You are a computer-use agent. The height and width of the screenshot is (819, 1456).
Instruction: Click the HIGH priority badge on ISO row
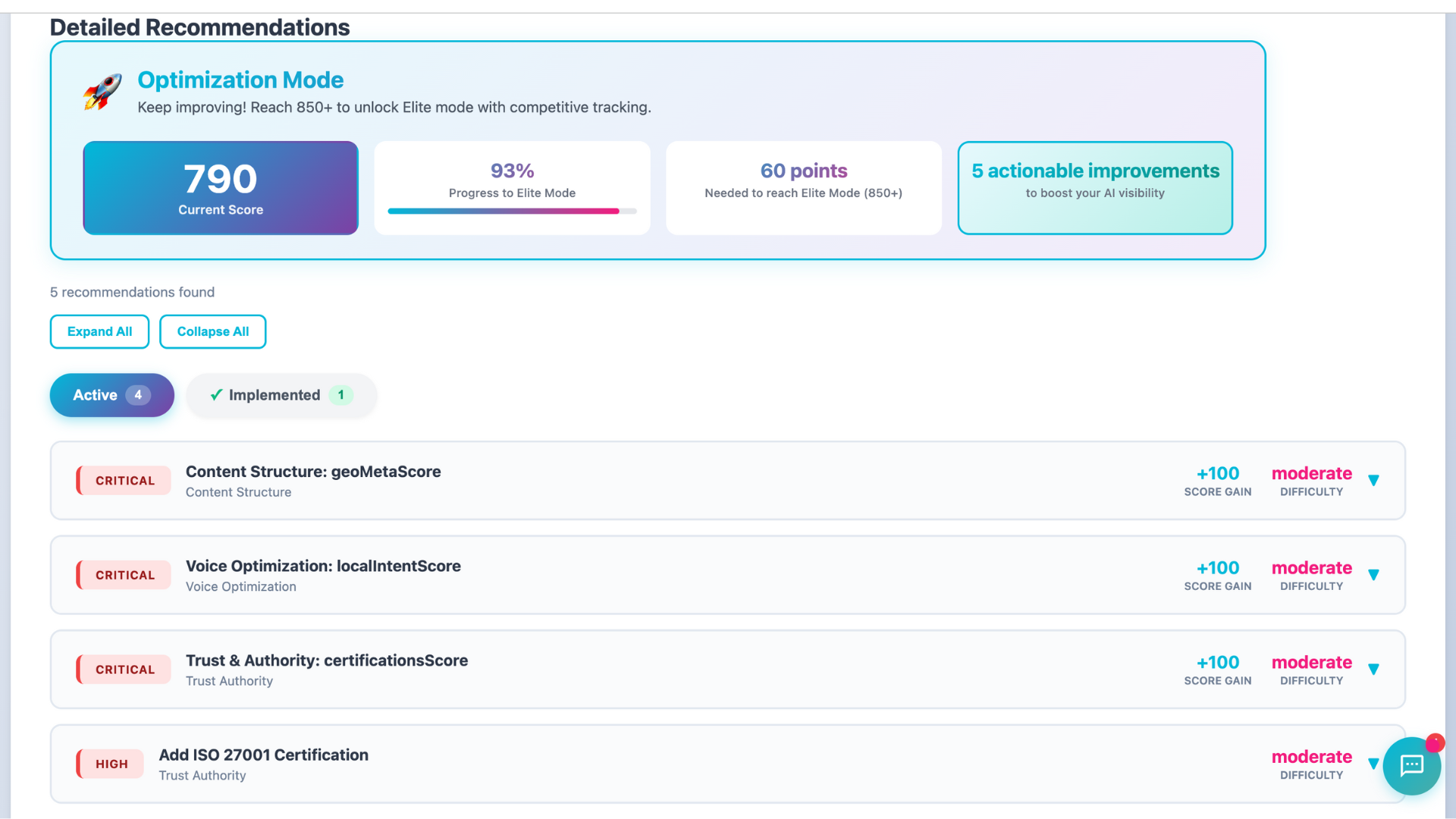tap(111, 764)
